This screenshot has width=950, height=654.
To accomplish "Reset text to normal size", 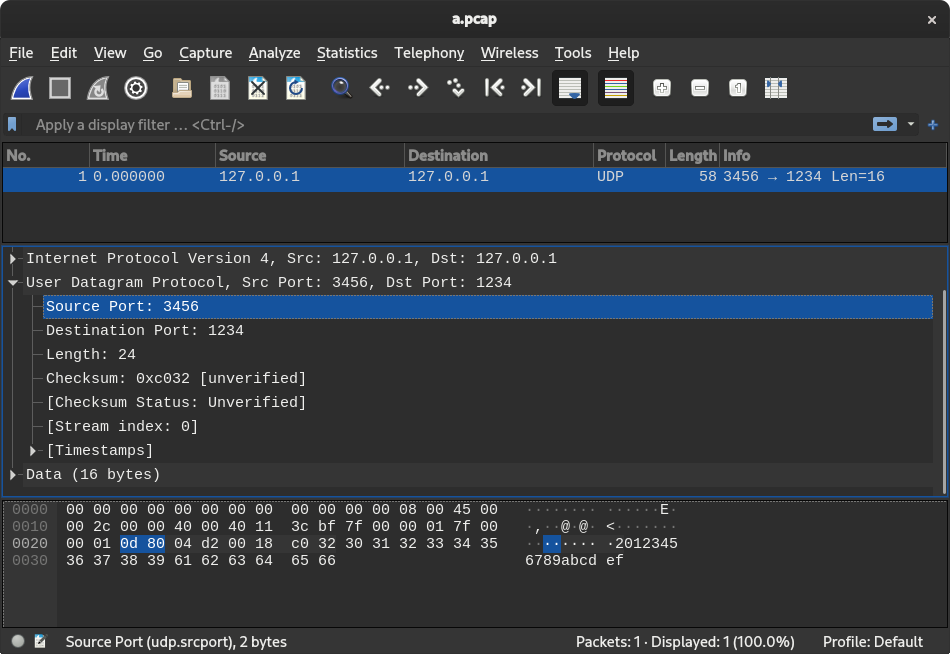I will [737, 88].
